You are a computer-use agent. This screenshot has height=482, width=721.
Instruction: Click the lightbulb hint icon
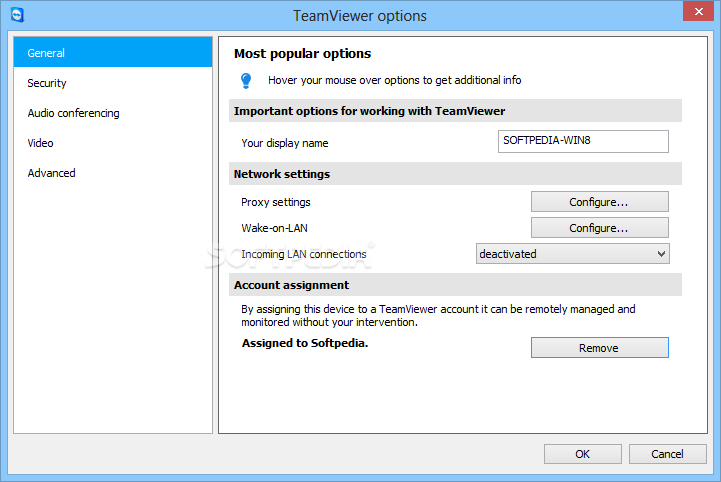pos(246,81)
